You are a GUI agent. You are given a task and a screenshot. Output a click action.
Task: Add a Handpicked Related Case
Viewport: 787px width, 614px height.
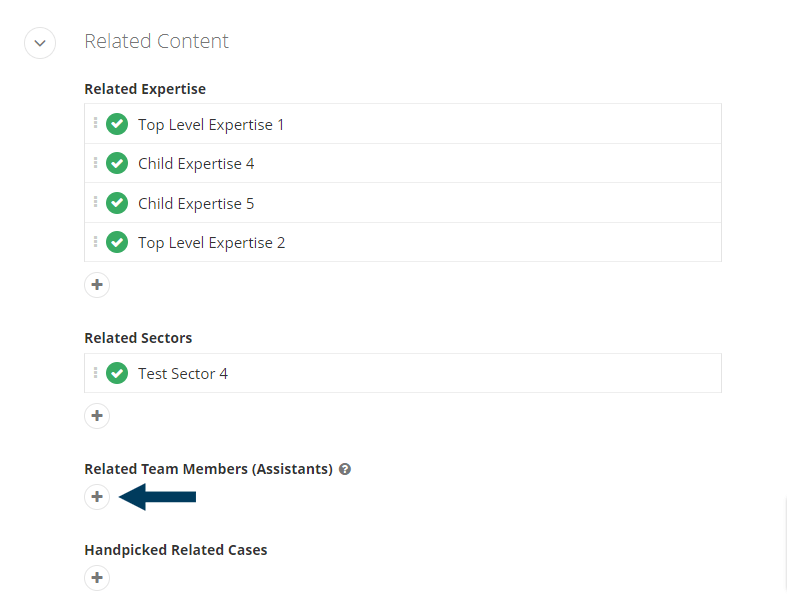pyautogui.click(x=97, y=577)
